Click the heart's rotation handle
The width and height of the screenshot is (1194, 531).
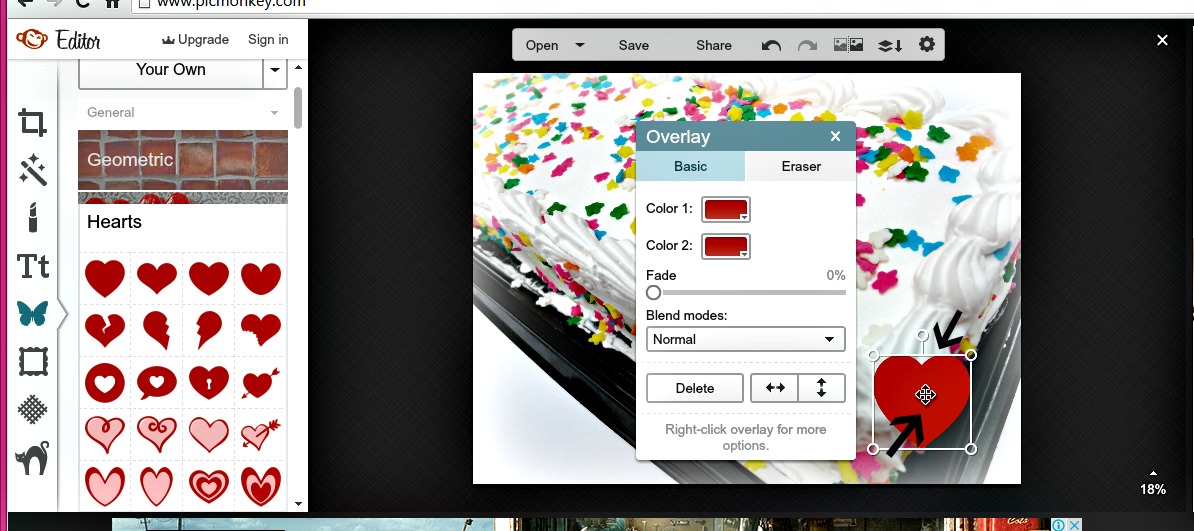pyautogui.click(x=922, y=335)
